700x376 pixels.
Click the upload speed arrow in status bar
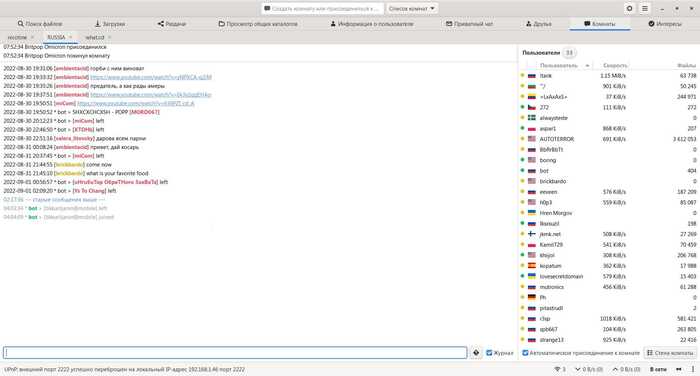[x=615, y=369]
